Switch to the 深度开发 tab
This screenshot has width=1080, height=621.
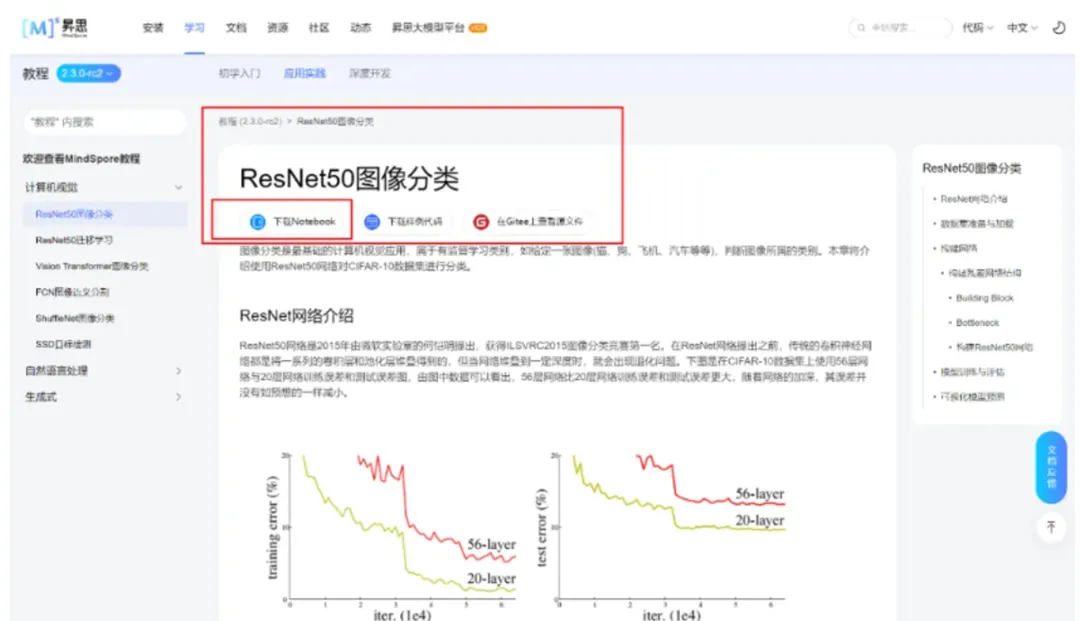click(369, 73)
